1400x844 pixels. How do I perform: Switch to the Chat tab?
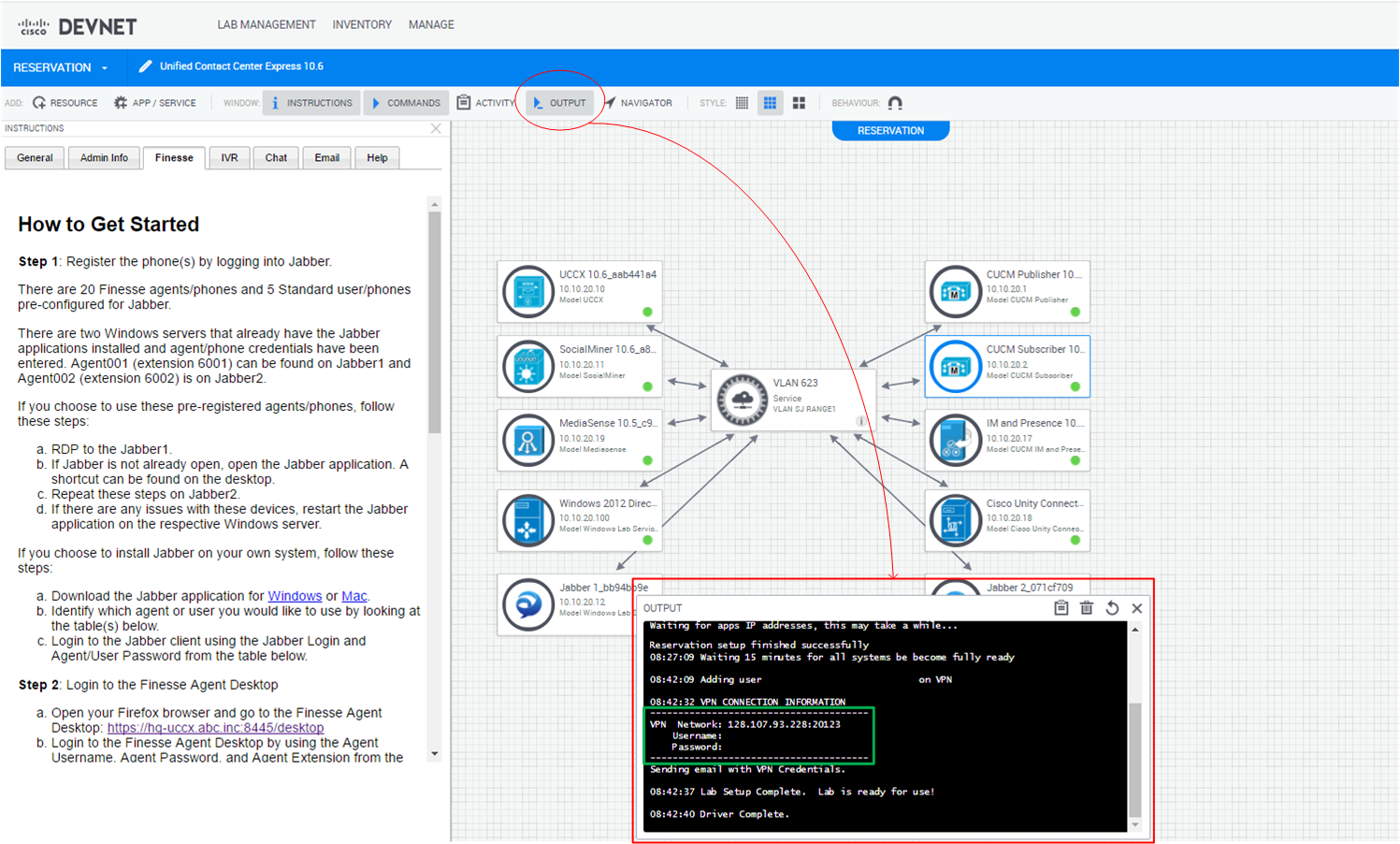(276, 157)
